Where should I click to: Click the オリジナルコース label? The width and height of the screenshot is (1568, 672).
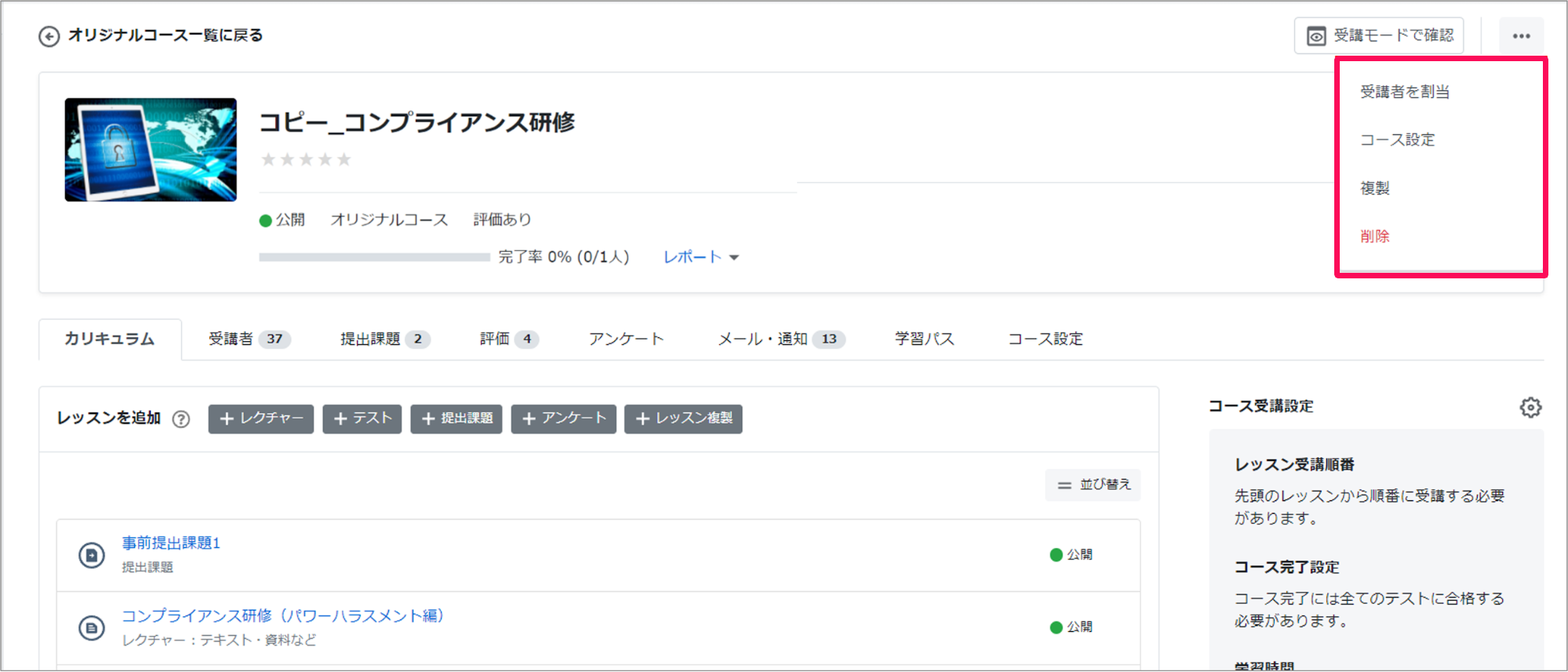[x=389, y=220]
